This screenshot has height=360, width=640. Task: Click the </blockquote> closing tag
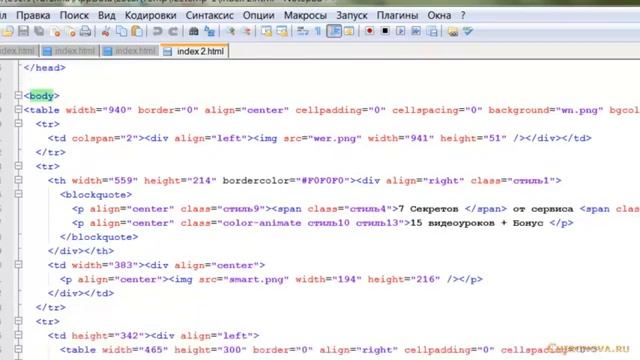coord(99,237)
